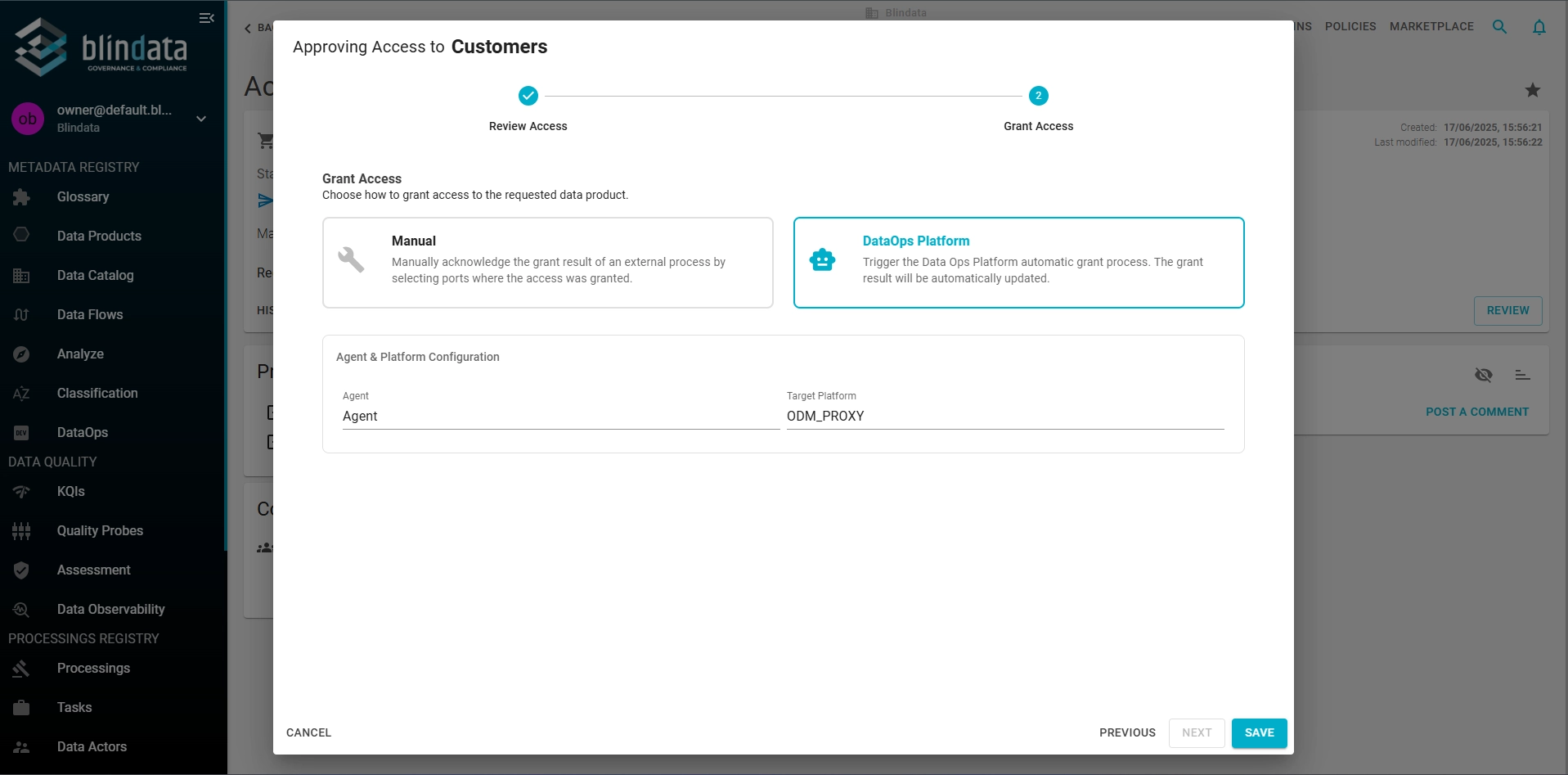The image size is (1568, 775).
Task: Click the Data Actors people icon
Action: [x=21, y=747]
